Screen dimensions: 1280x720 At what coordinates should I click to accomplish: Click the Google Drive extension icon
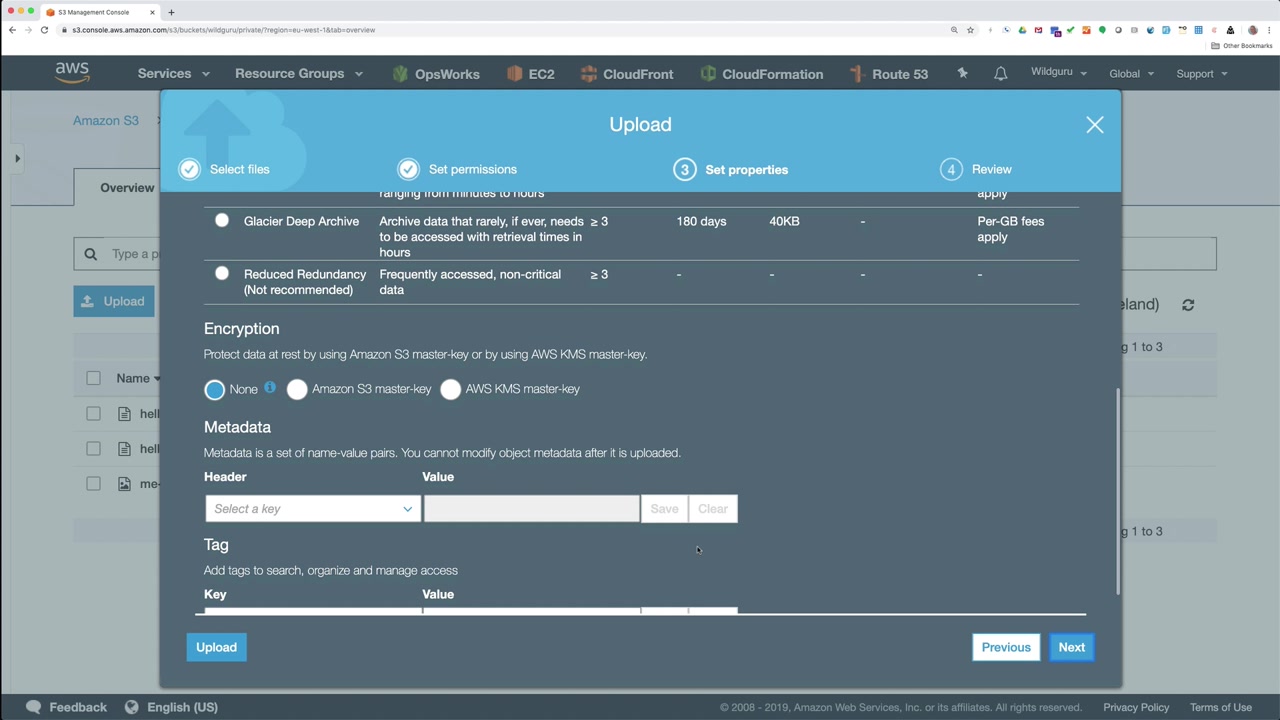(x=1022, y=30)
